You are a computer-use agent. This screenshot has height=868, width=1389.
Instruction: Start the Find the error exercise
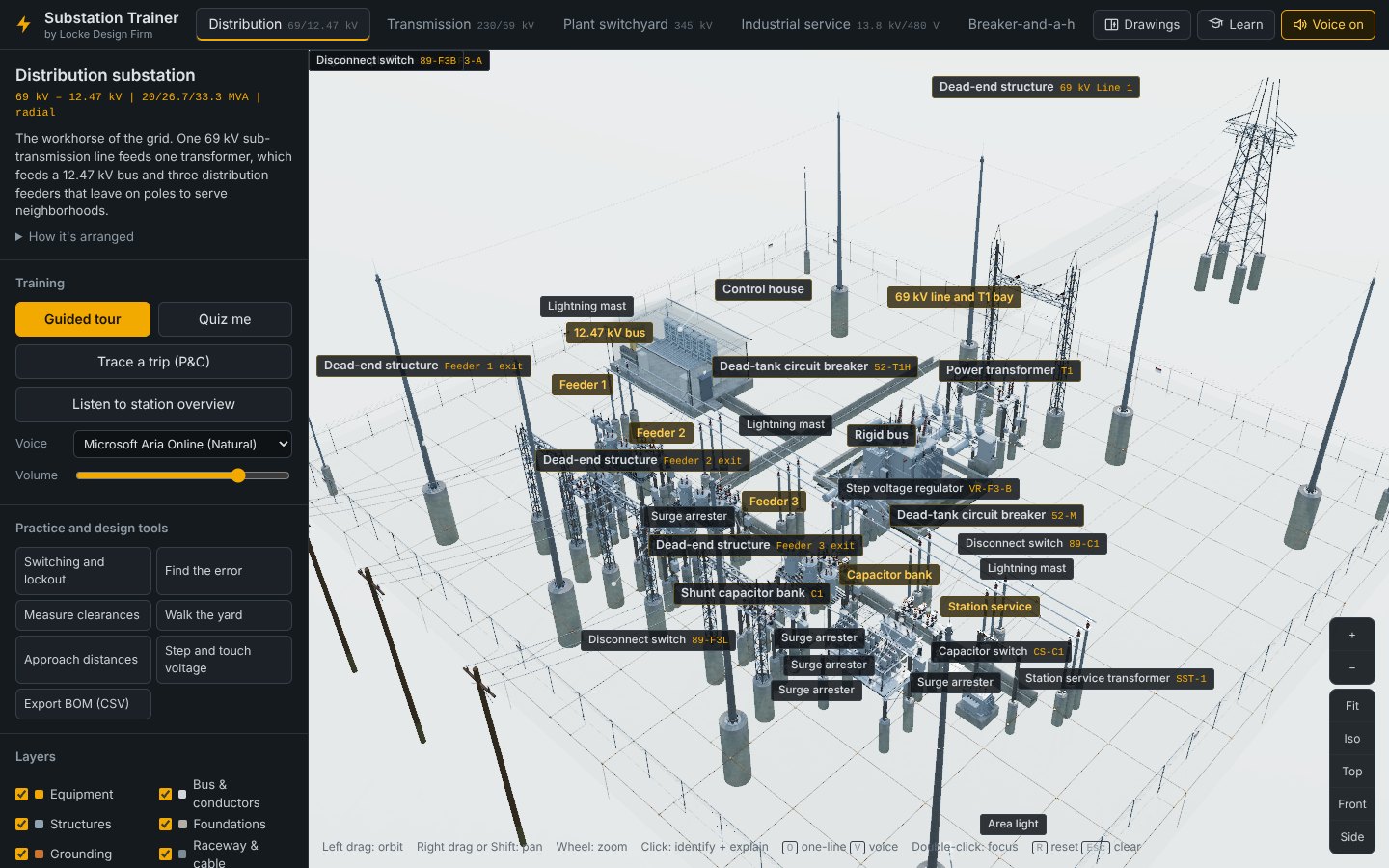[x=224, y=571]
